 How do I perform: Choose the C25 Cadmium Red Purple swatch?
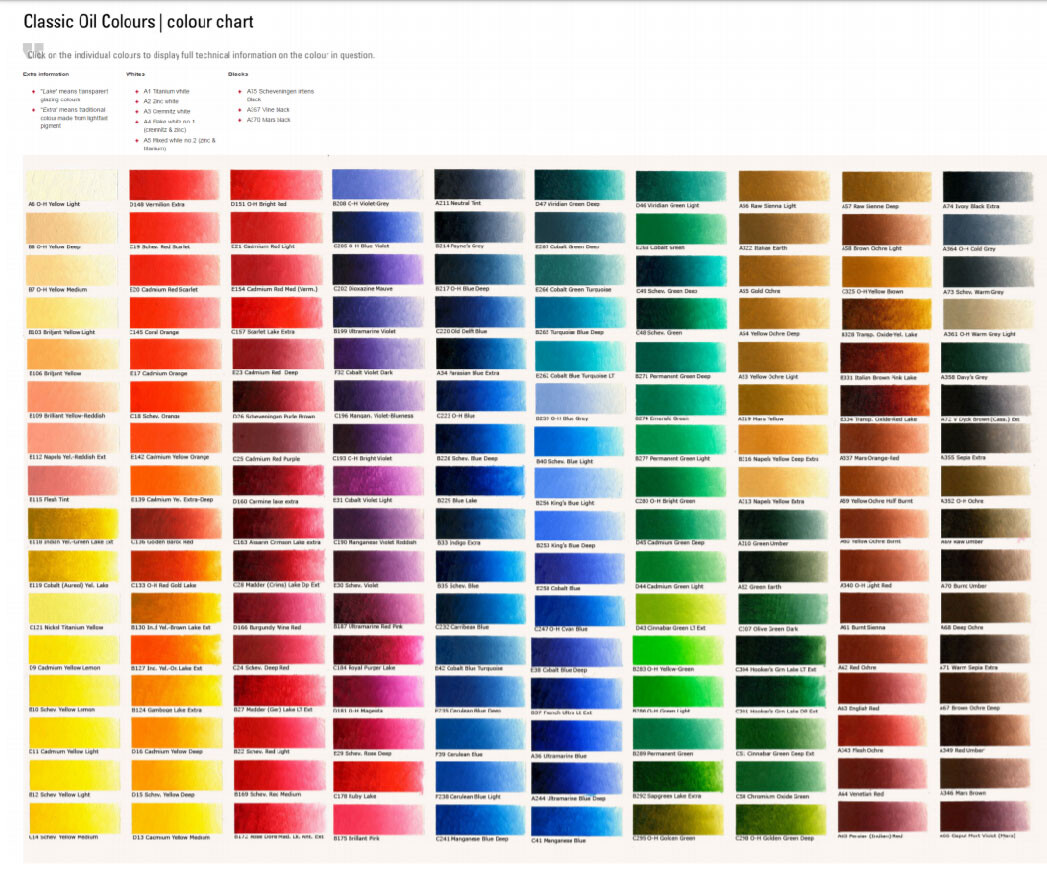[276, 439]
